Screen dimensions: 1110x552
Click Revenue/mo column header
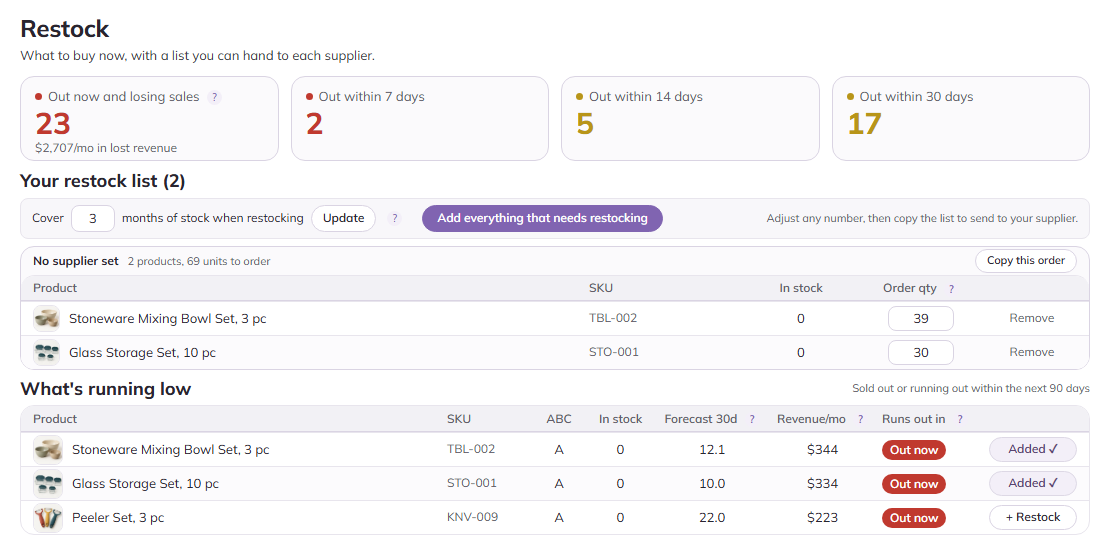point(811,419)
